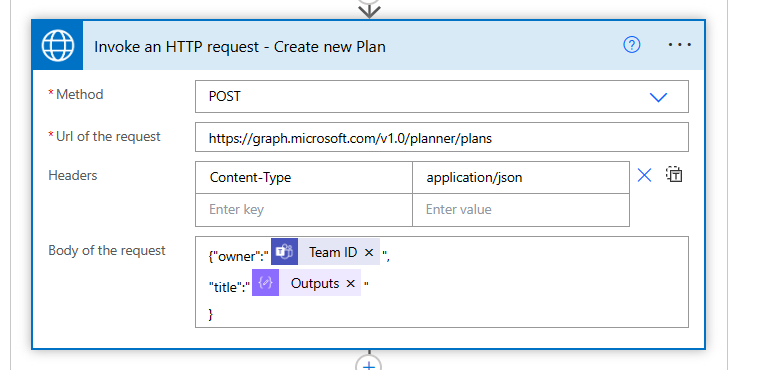Remove the Outputs dynamic token

click(x=350, y=283)
